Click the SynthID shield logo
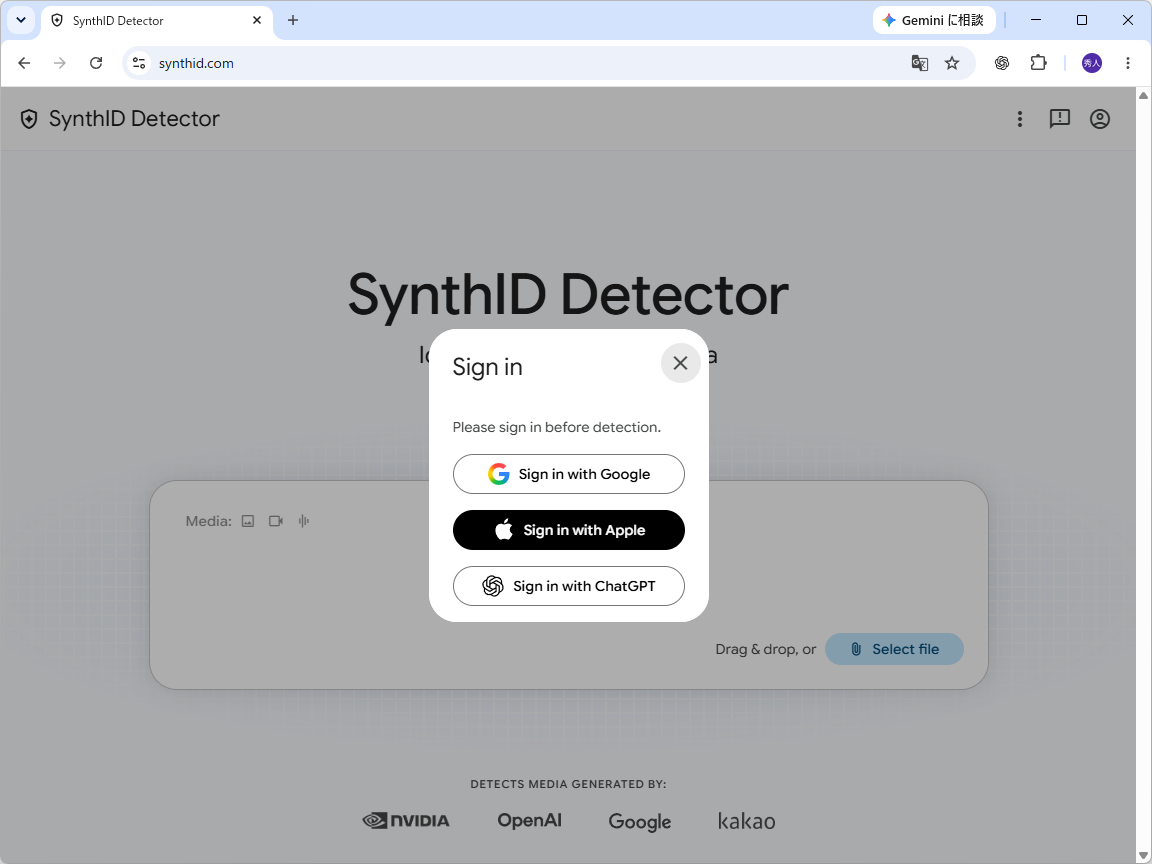 29,119
